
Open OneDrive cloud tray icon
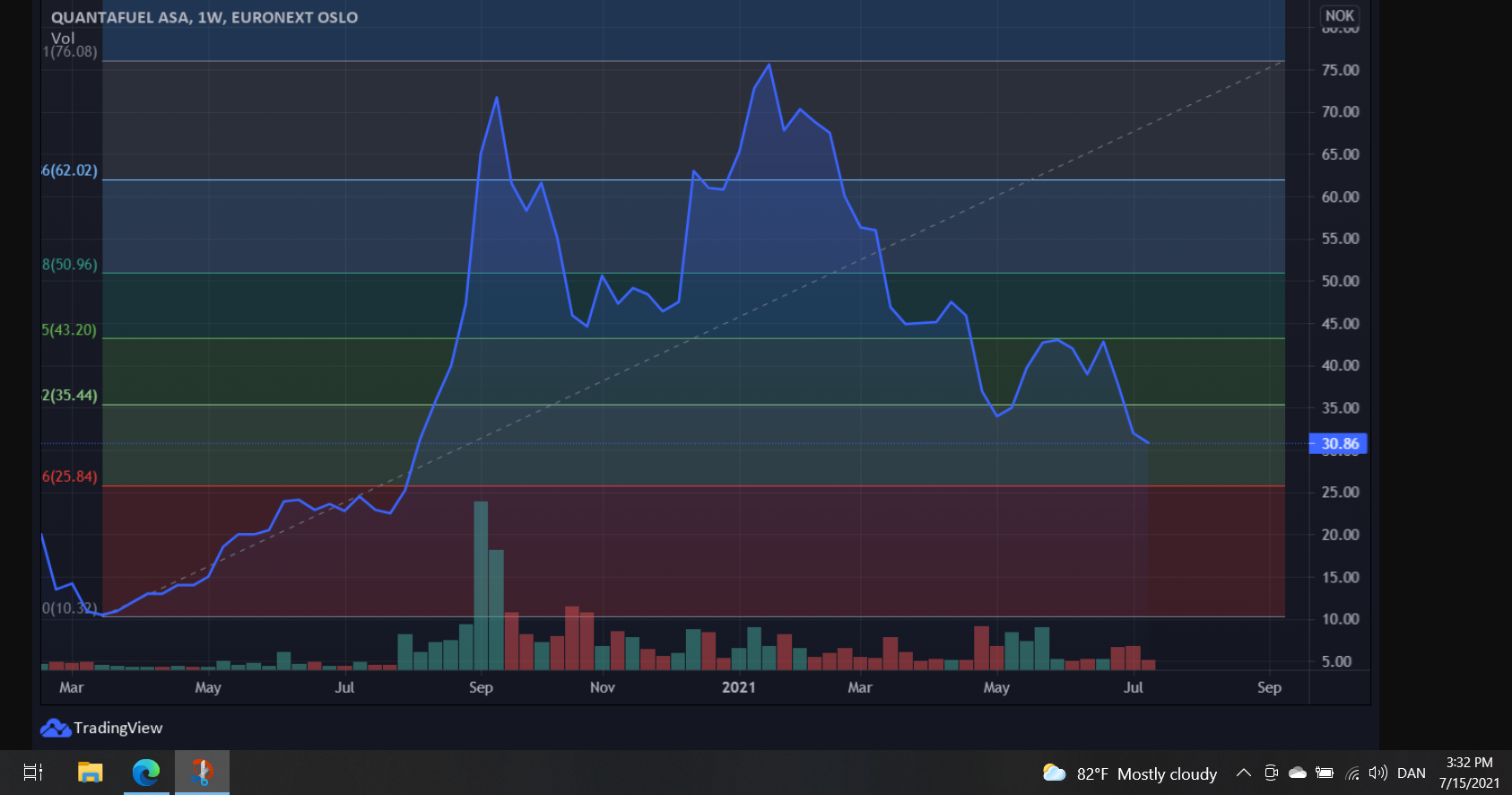[x=1298, y=773]
